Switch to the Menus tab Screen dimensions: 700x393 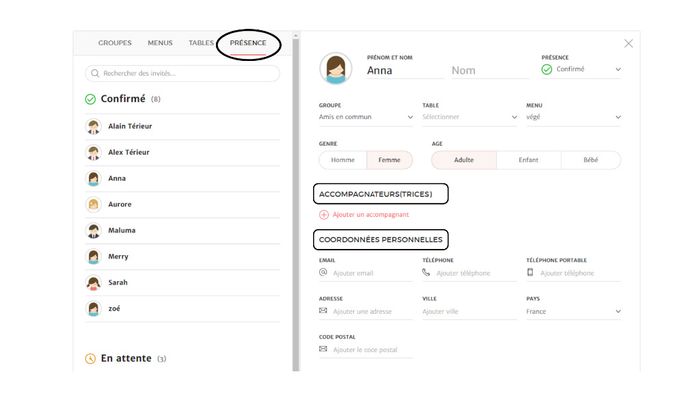coord(160,43)
